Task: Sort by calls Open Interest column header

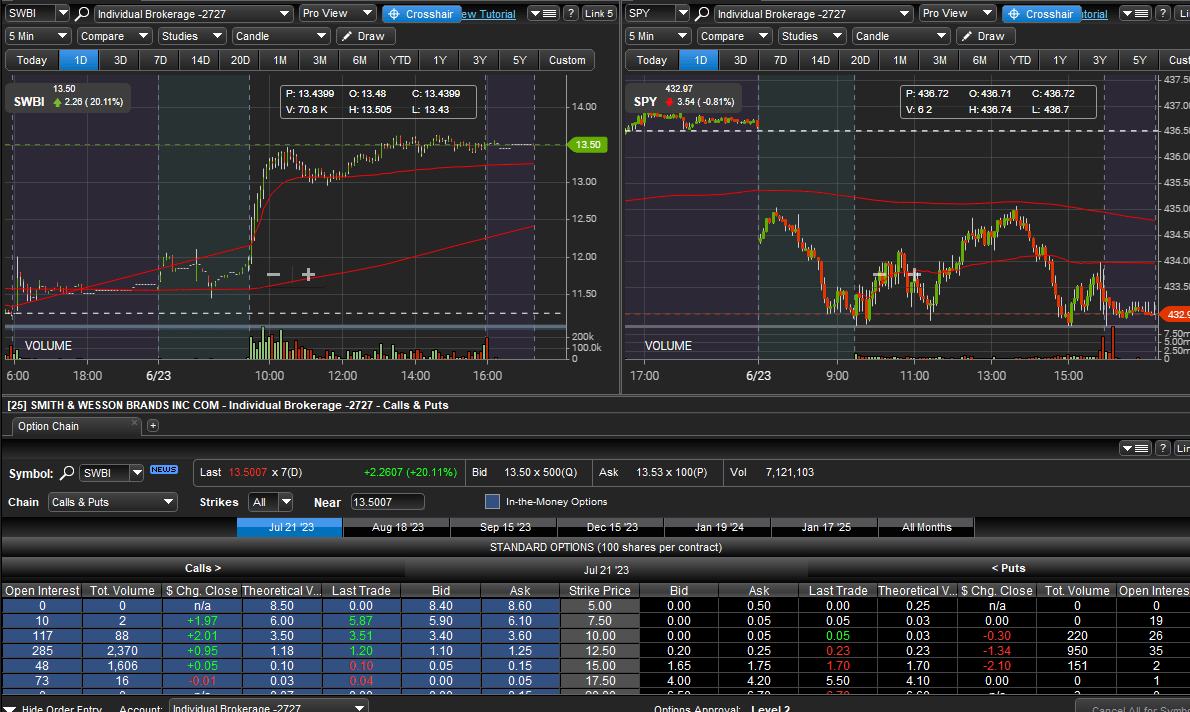Action: tap(42, 591)
